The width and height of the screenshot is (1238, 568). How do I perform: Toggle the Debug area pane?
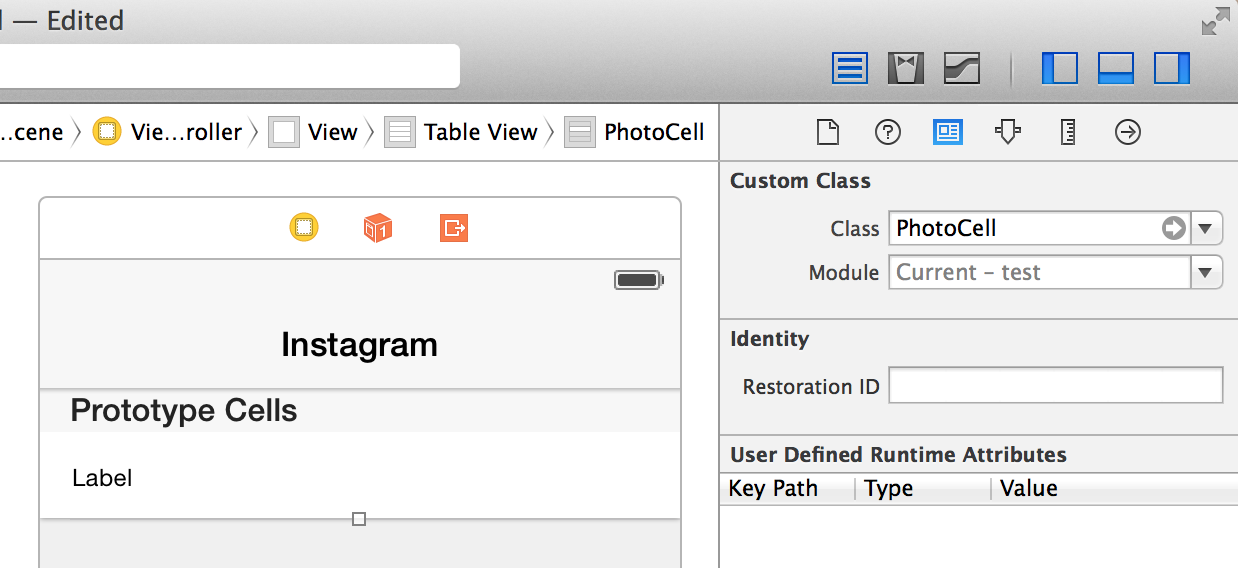point(1115,68)
